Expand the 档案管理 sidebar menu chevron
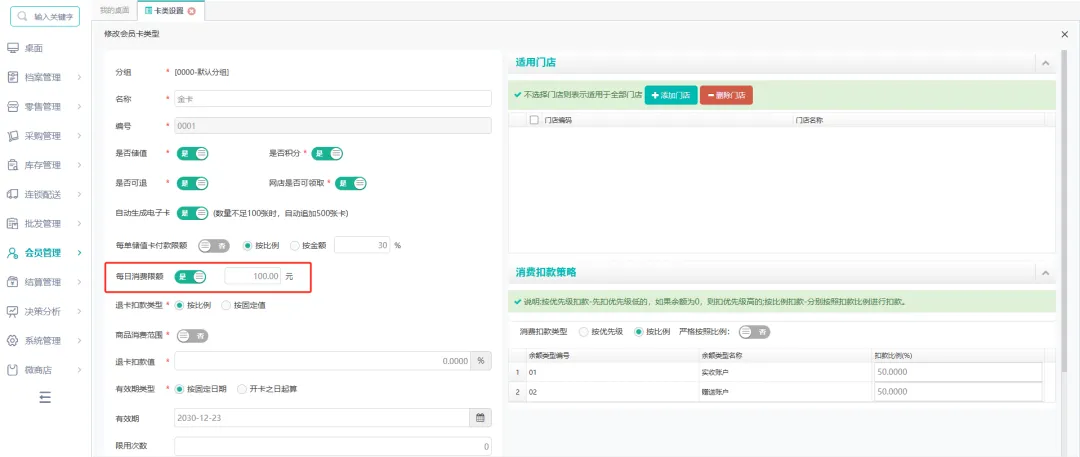The width and height of the screenshot is (1080, 457). (x=79, y=77)
